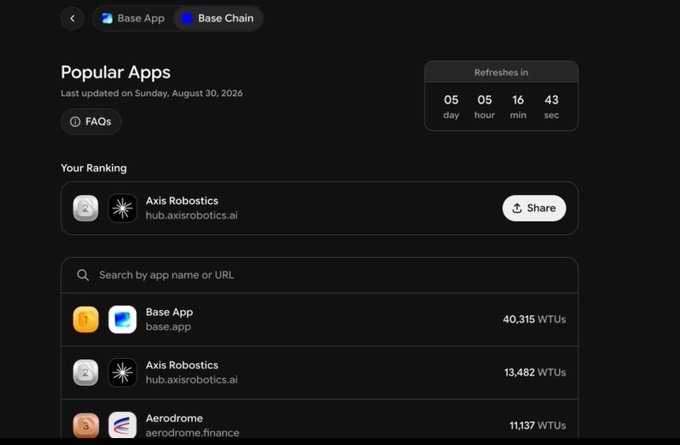
Task: Share your Axis Robostics ranking
Action: (x=534, y=208)
